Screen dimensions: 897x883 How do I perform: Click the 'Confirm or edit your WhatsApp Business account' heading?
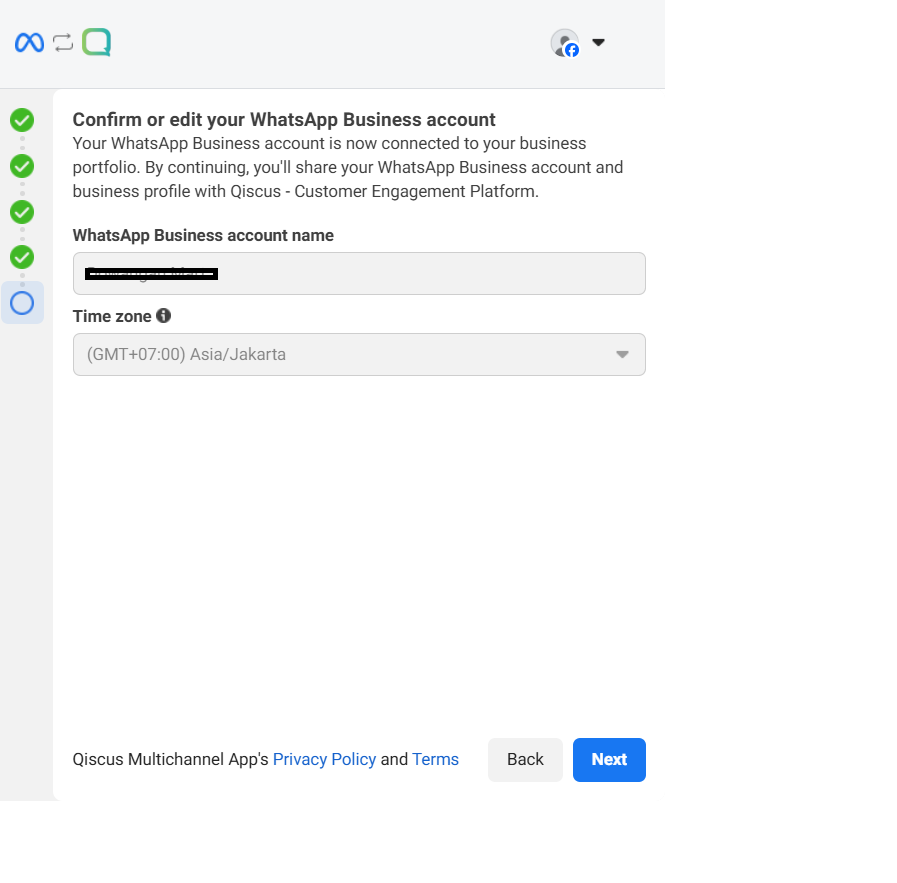click(x=284, y=120)
